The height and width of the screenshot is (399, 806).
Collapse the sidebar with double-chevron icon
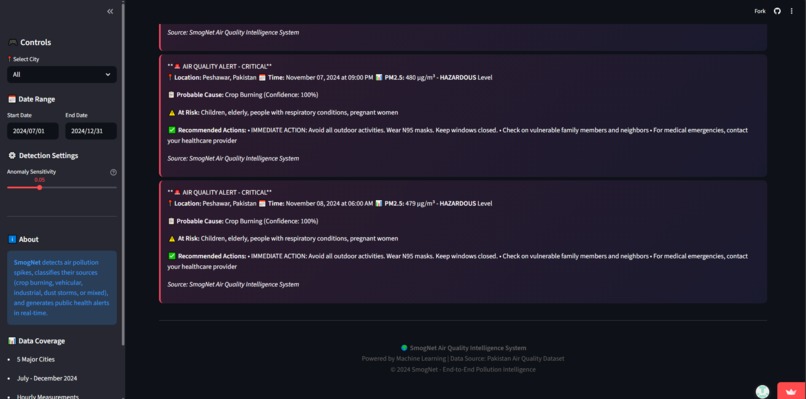coord(110,11)
